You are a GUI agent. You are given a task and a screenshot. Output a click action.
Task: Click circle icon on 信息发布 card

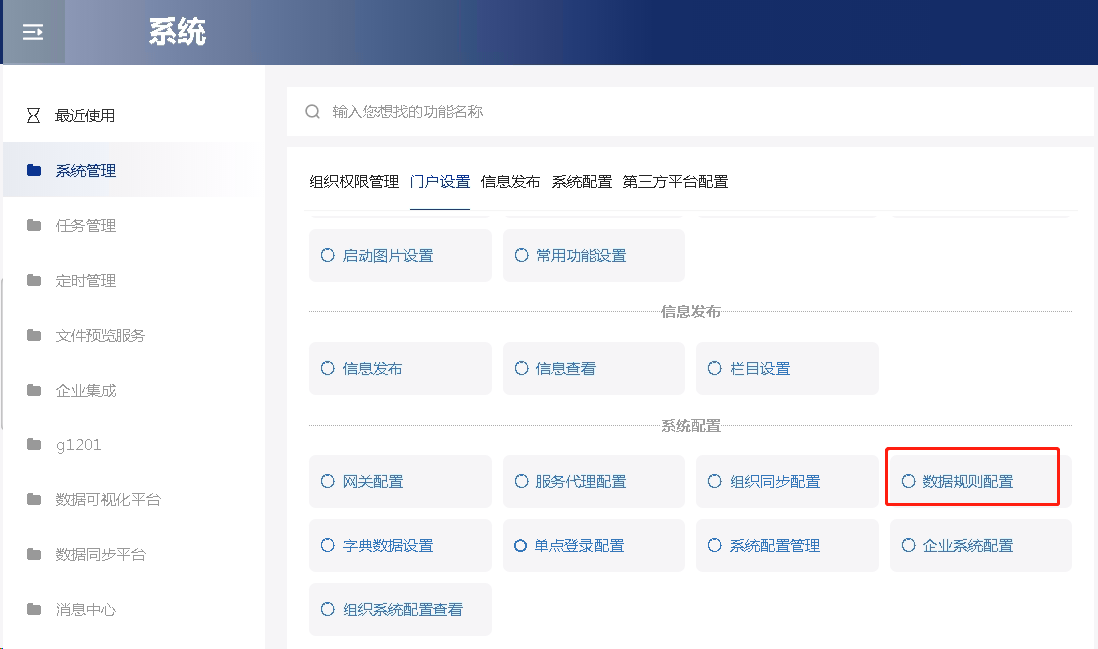coord(328,368)
